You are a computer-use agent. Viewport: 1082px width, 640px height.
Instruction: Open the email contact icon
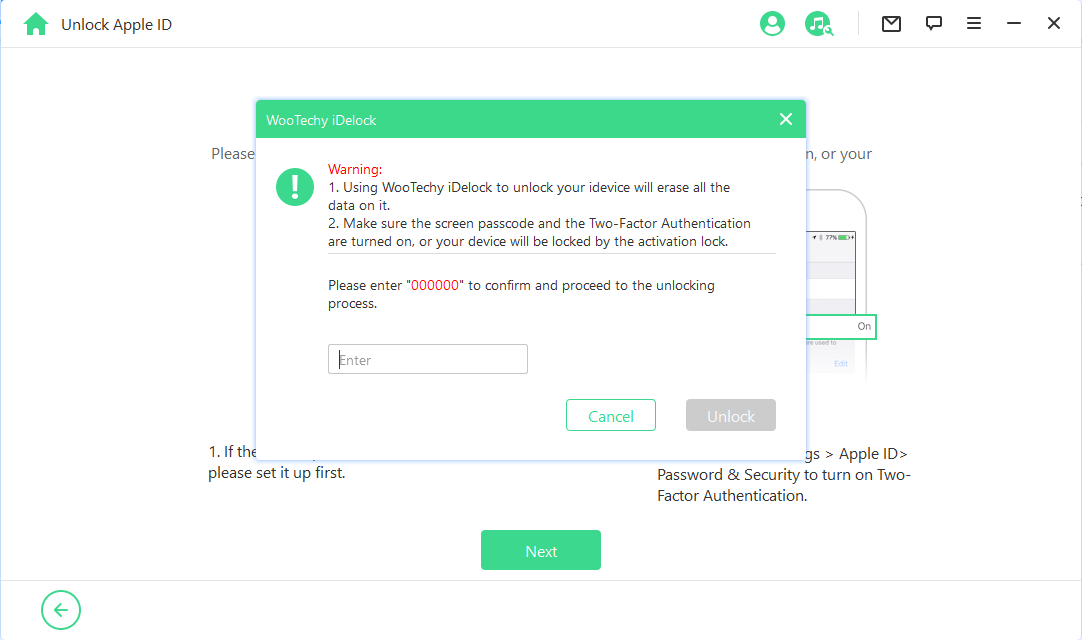click(x=891, y=22)
